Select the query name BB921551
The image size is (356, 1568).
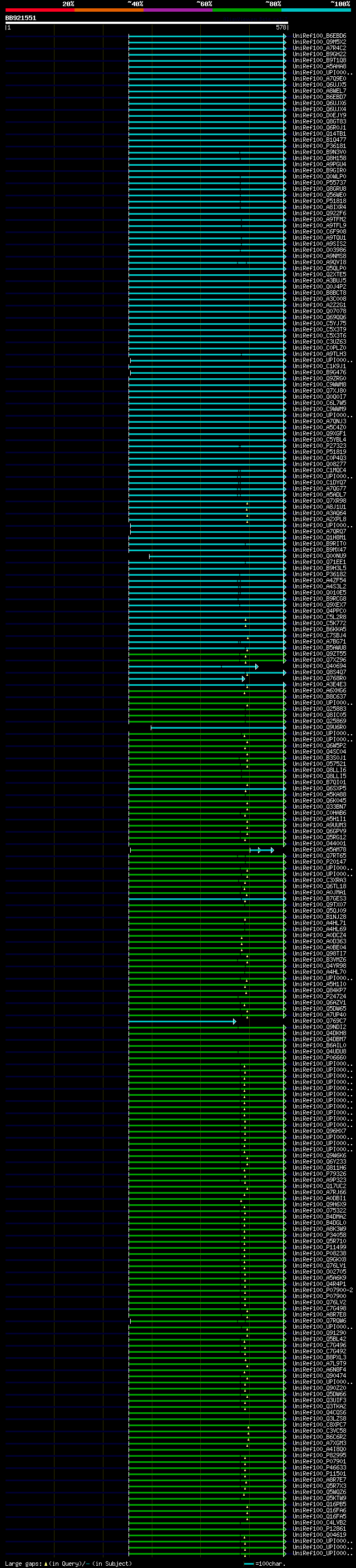(x=21, y=18)
